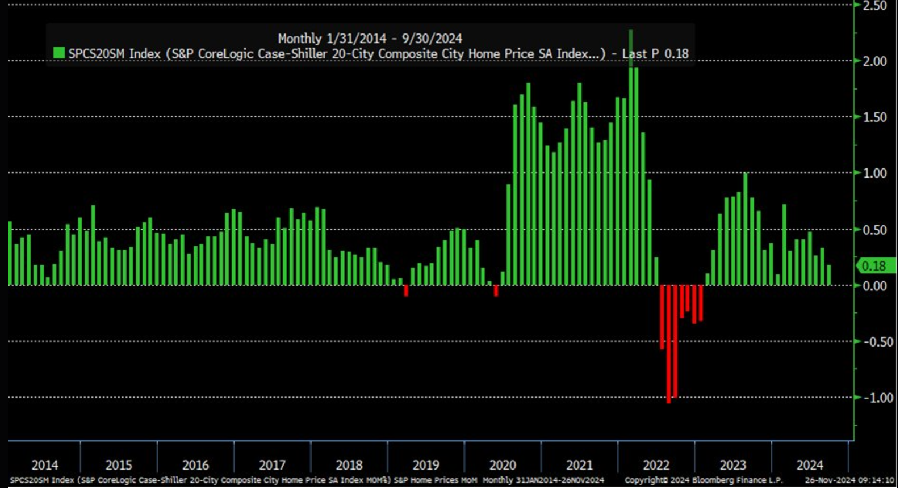
Task: Click the 2020 x-axis year label
Action: (502, 465)
